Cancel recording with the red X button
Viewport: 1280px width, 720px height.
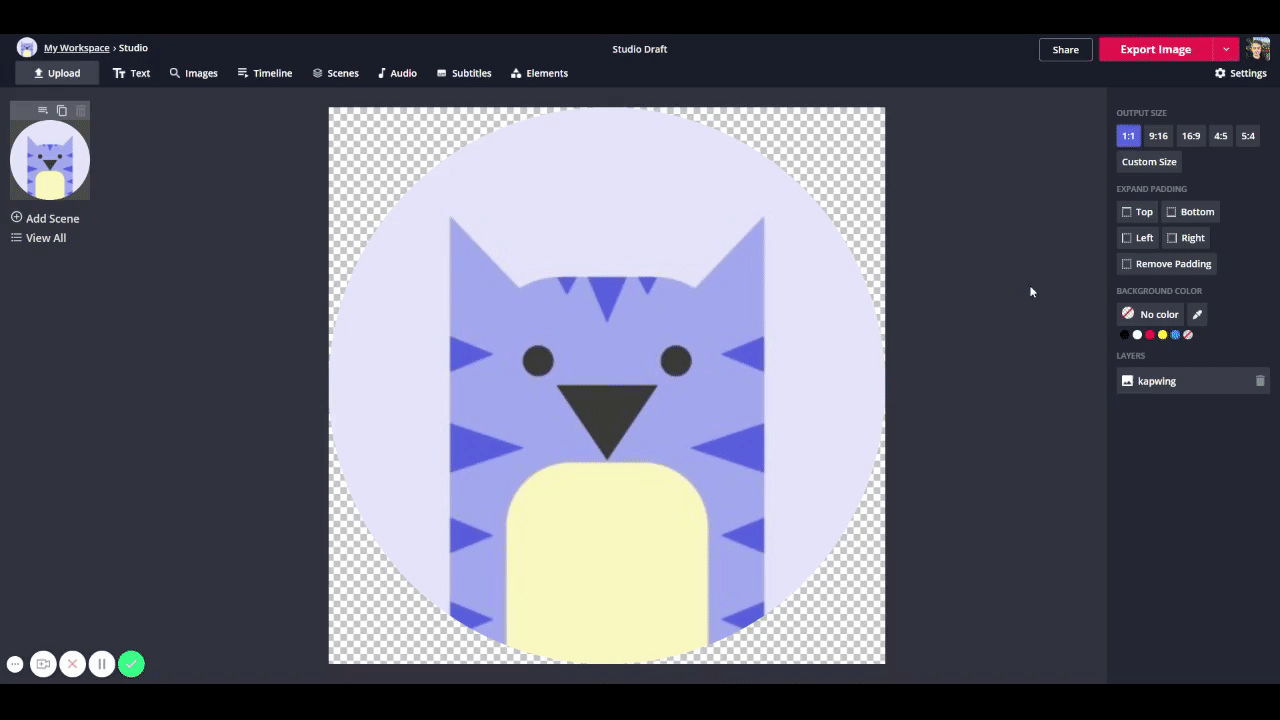pyautogui.click(x=72, y=664)
